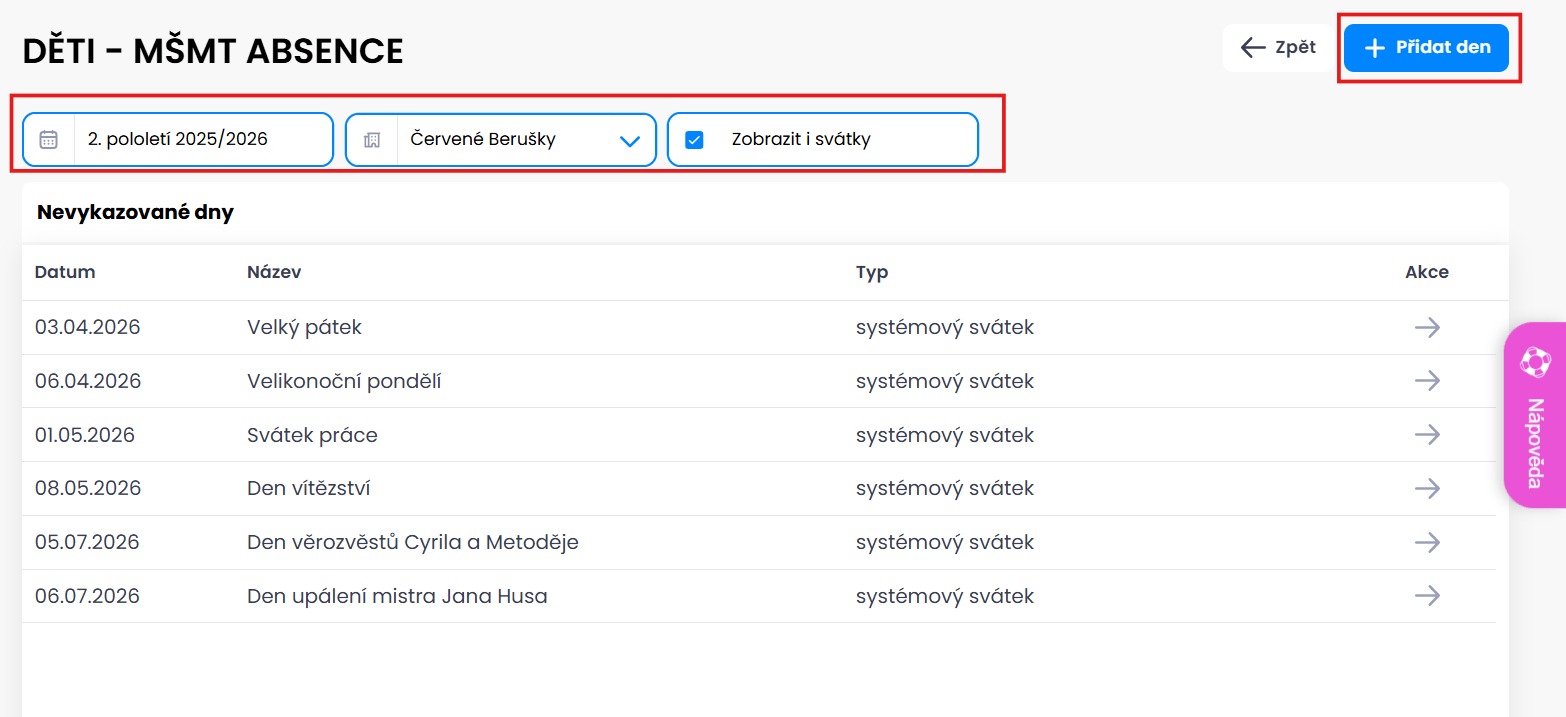Open the 2. pololetí 2025/2026 period field
Image resolution: width=1566 pixels, height=717 pixels.
178,139
